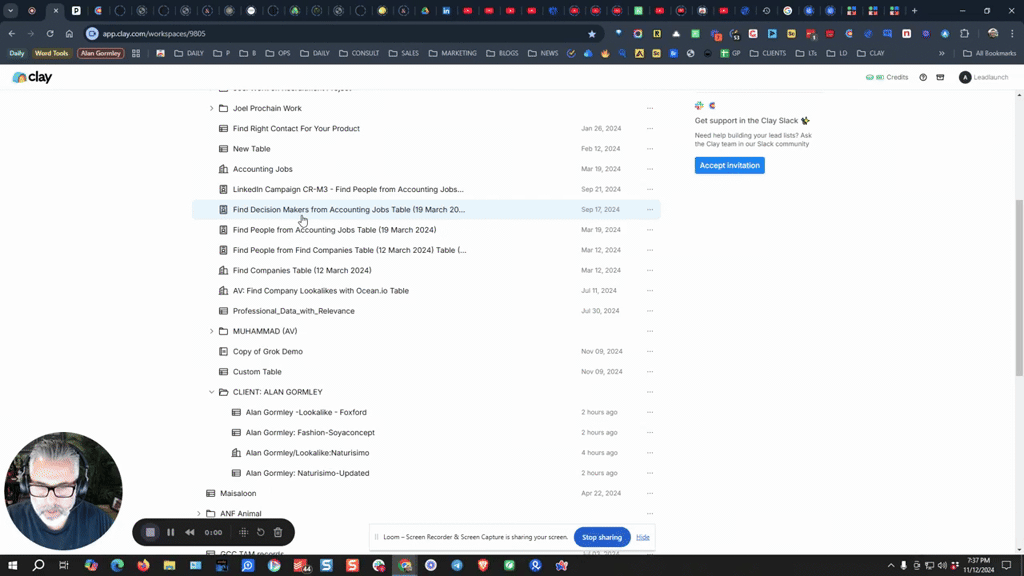Open the help icon next to Credits
This screenshot has width=1024, height=576.
pyautogui.click(x=923, y=77)
